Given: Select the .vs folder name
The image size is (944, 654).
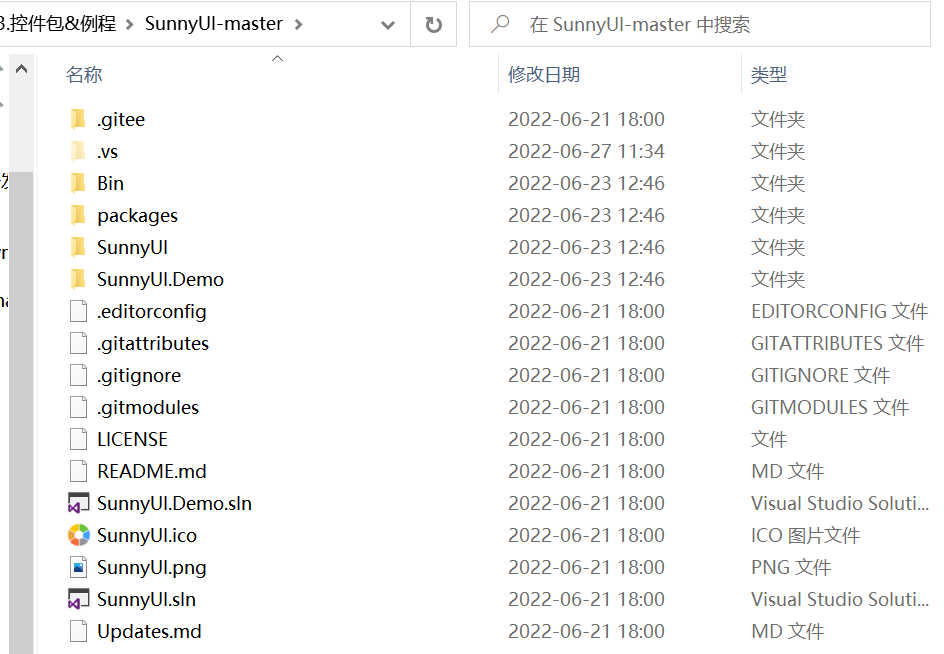Looking at the screenshot, I should [108, 152].
